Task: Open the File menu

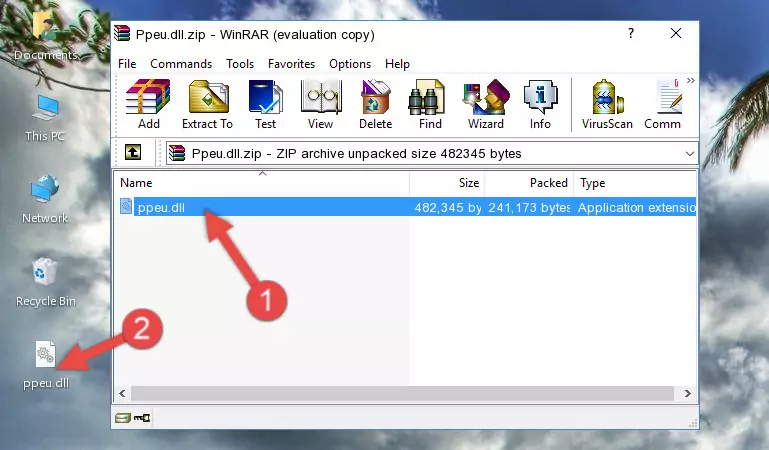Action: (127, 64)
